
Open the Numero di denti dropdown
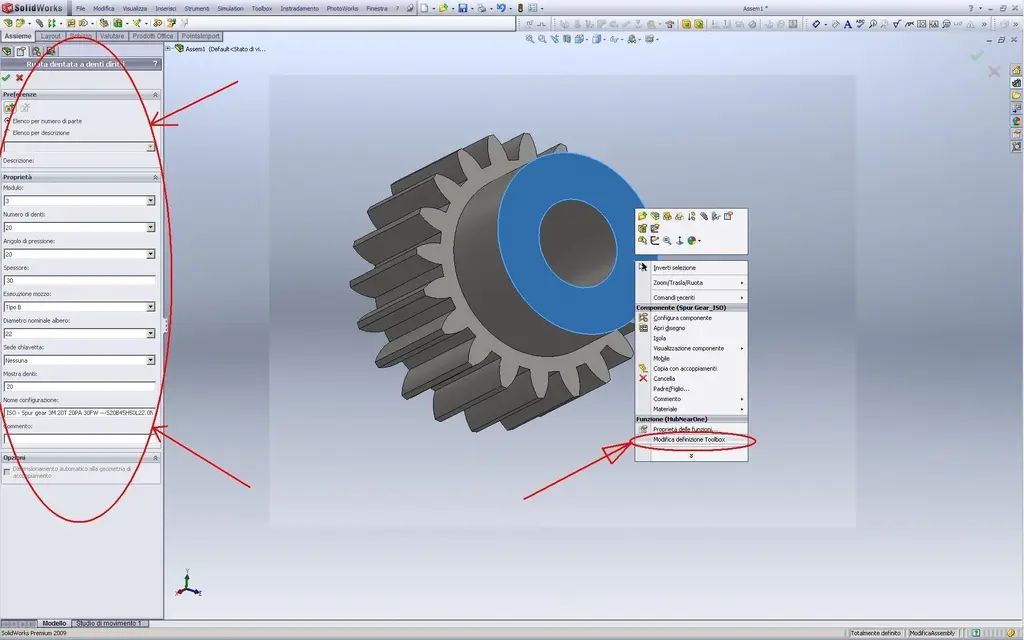click(151, 227)
